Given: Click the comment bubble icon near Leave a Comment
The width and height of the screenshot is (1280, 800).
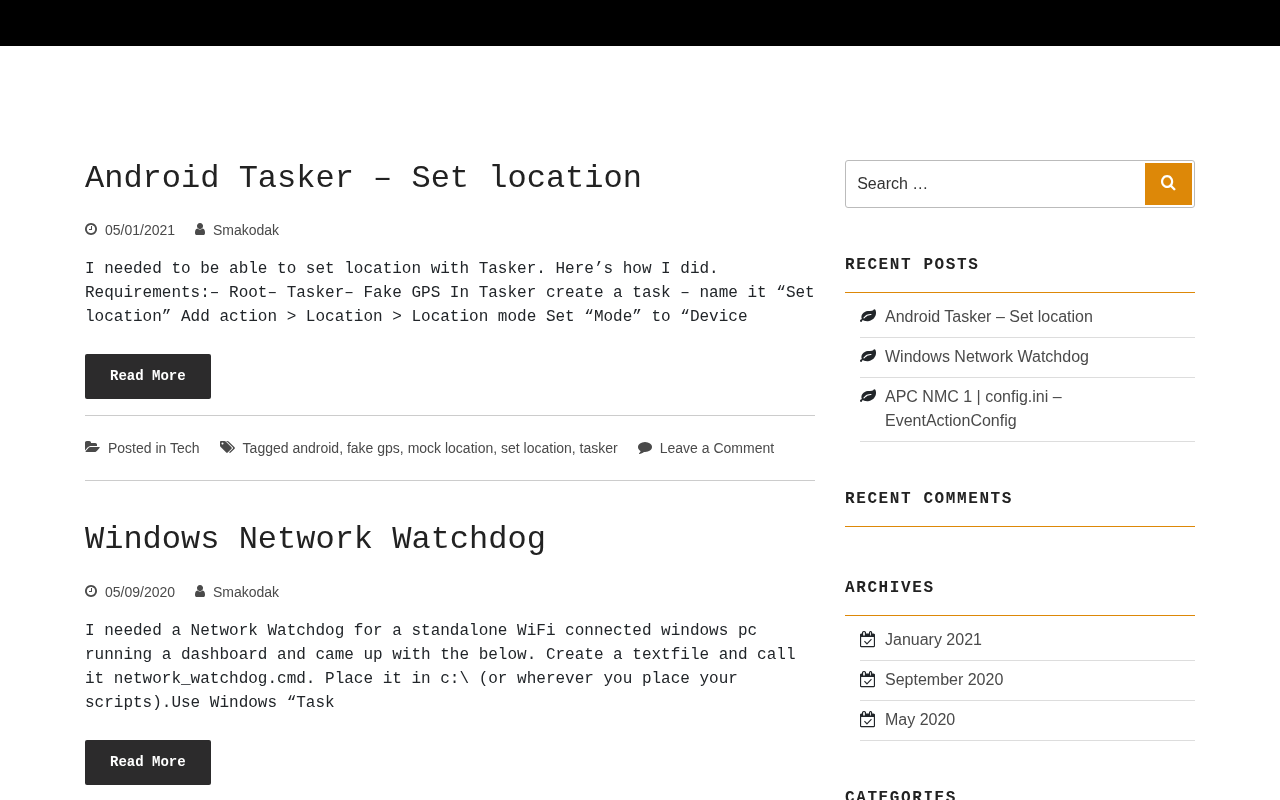Looking at the screenshot, I should (x=645, y=448).
